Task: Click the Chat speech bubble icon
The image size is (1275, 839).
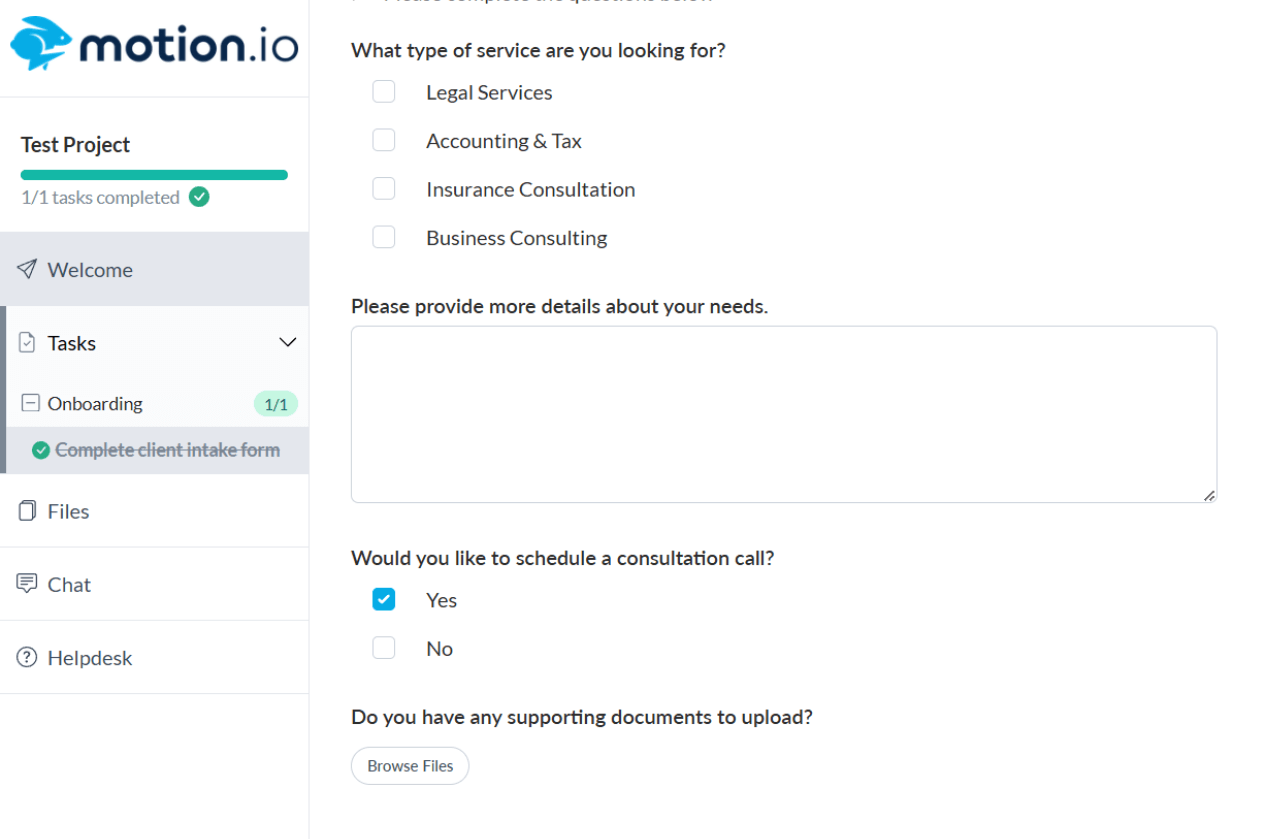Action: [x=27, y=584]
